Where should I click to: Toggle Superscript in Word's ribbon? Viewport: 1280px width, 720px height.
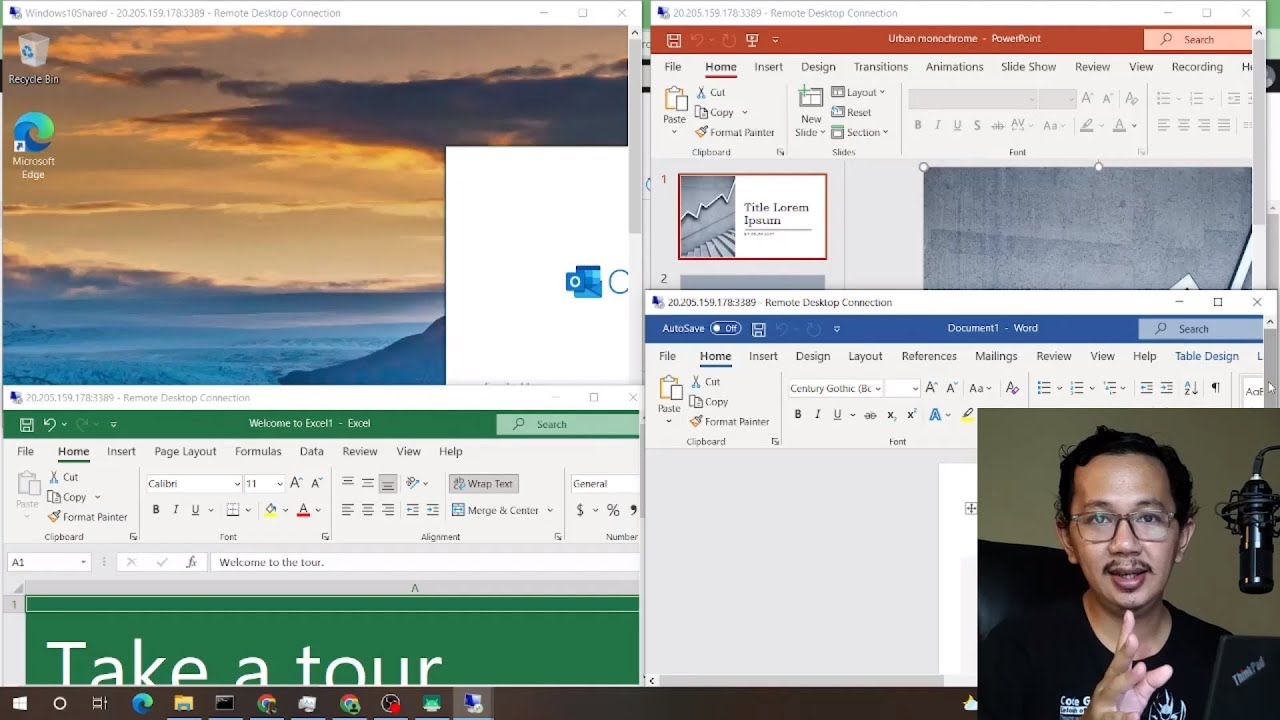coord(911,415)
